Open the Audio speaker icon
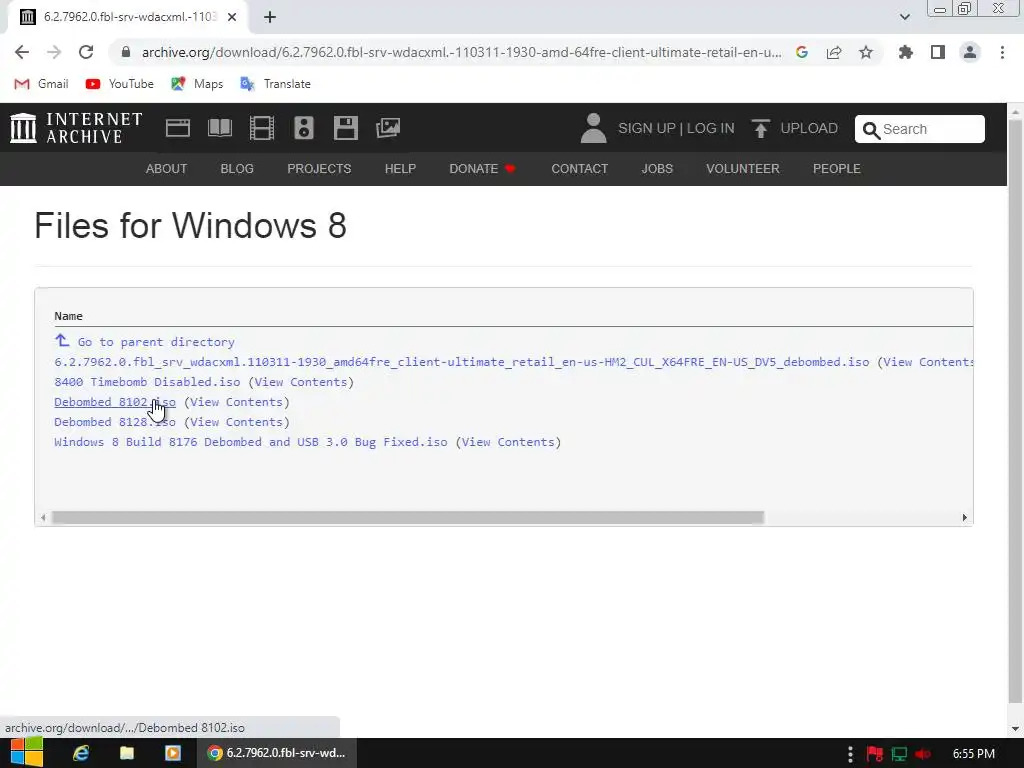The image size is (1024, 768). [x=304, y=127]
